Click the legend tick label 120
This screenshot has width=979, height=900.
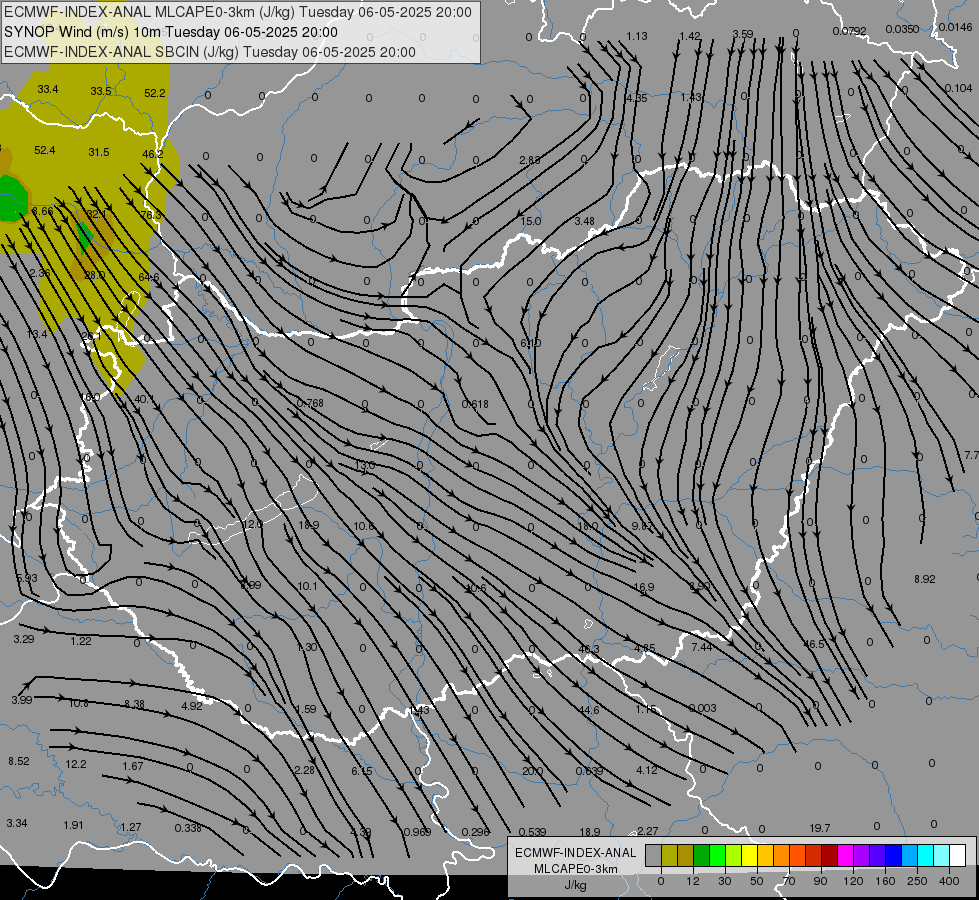[853, 881]
